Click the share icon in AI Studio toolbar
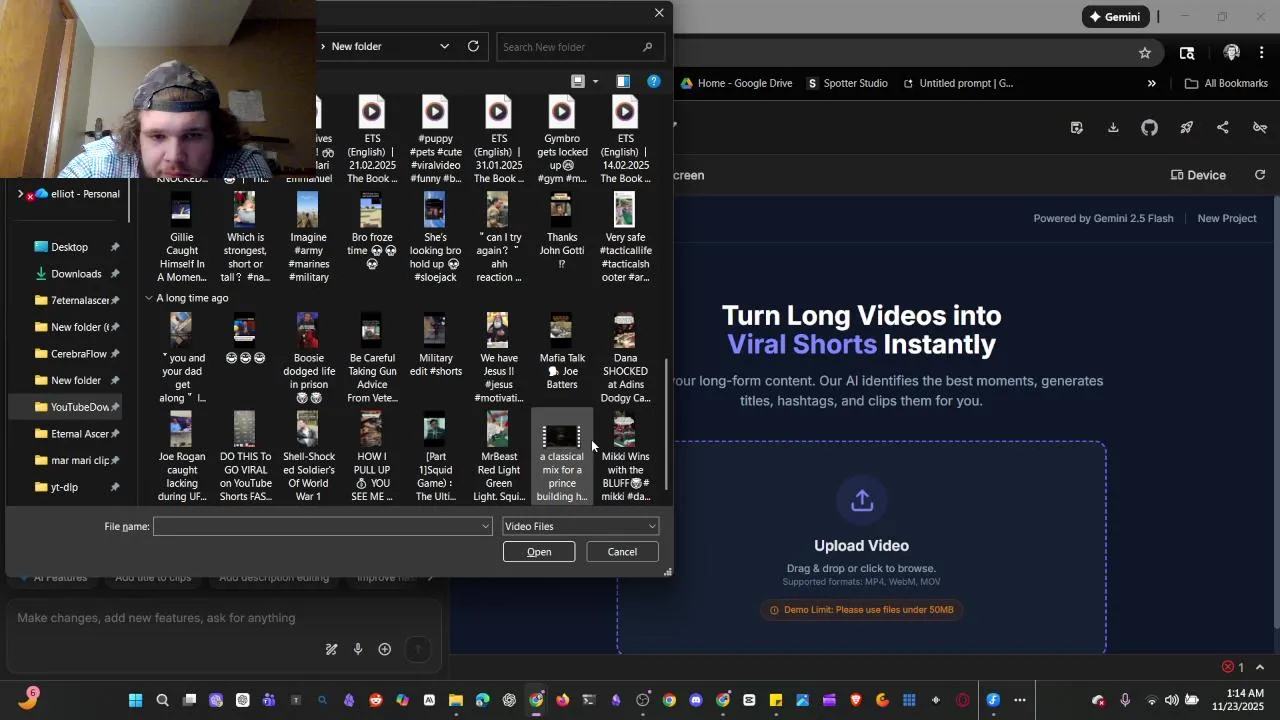The width and height of the screenshot is (1280, 720). click(1222, 127)
